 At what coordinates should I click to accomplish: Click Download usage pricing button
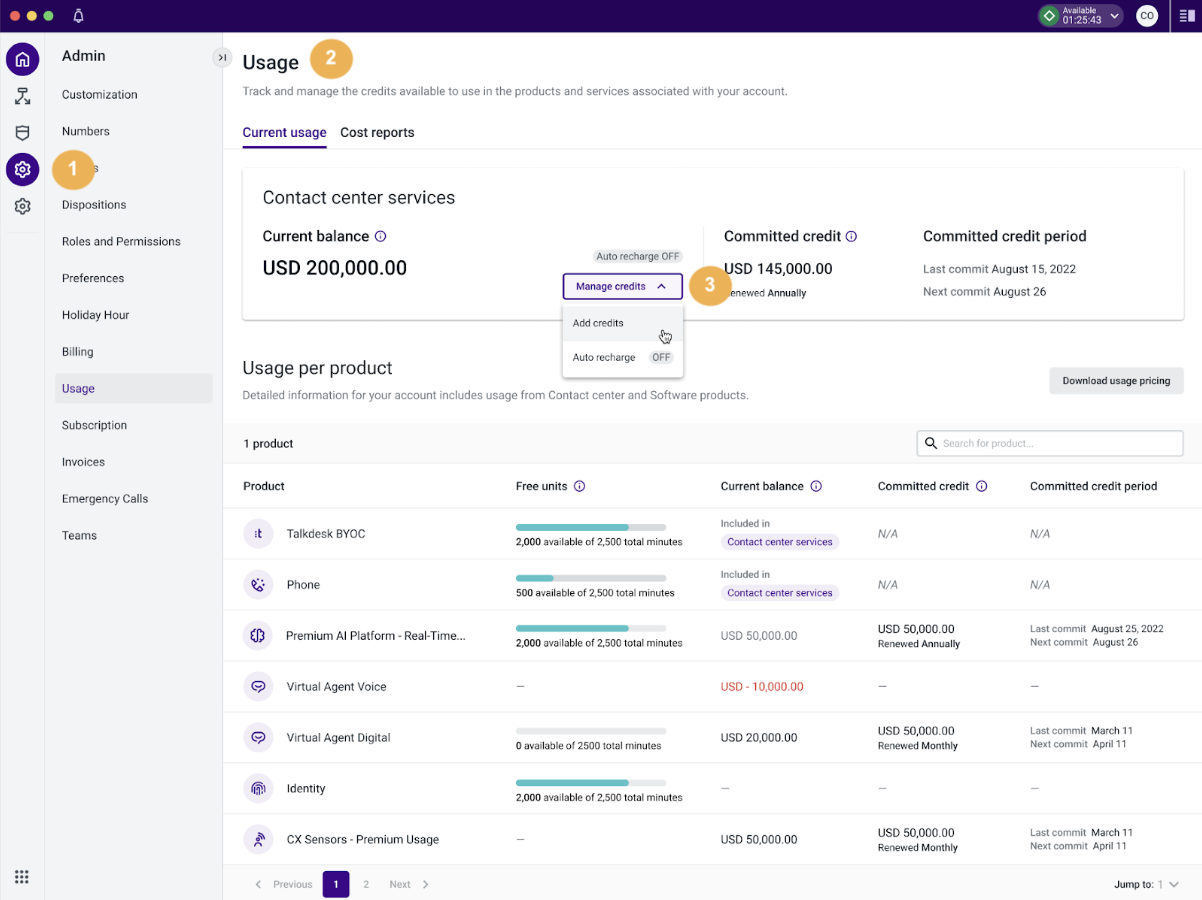pyautogui.click(x=1116, y=381)
